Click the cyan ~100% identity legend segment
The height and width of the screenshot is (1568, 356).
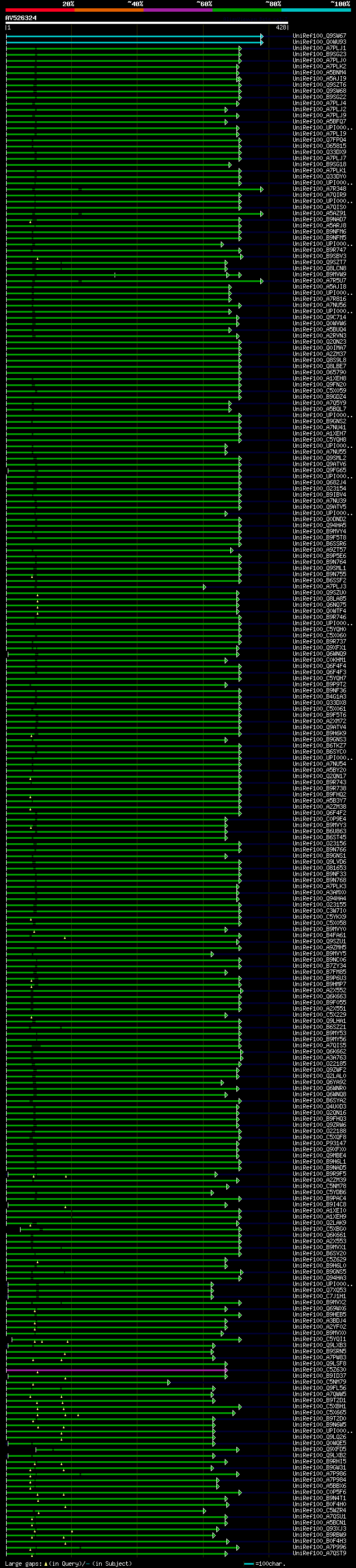point(316,10)
